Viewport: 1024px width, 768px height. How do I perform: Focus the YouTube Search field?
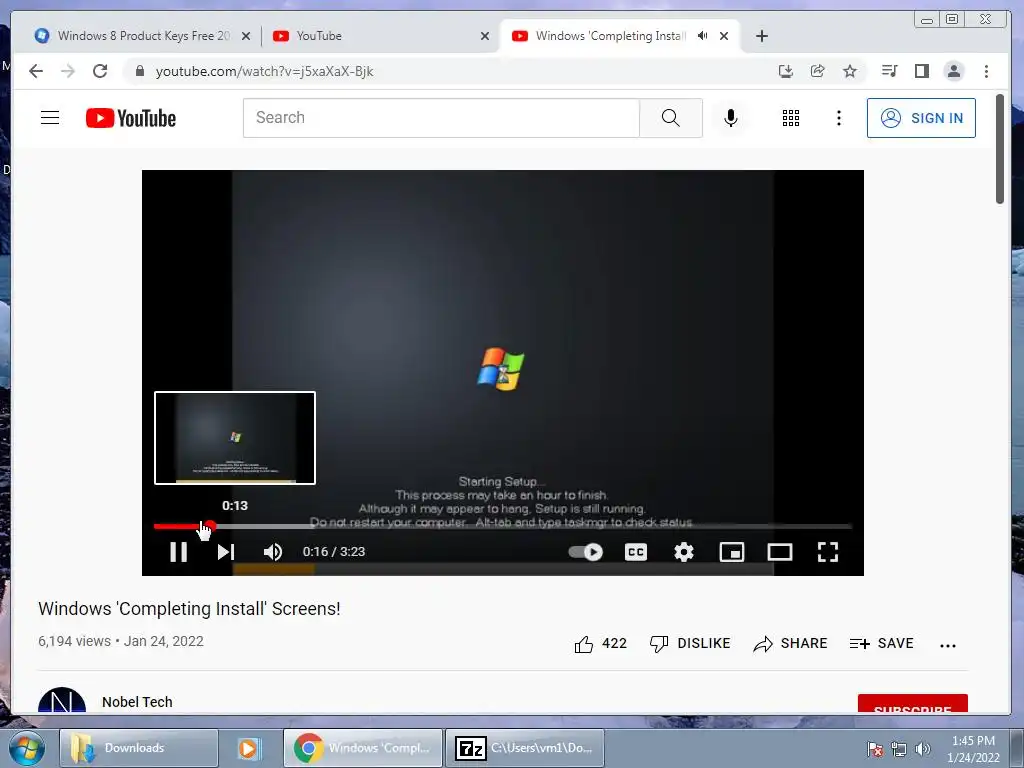[441, 118]
